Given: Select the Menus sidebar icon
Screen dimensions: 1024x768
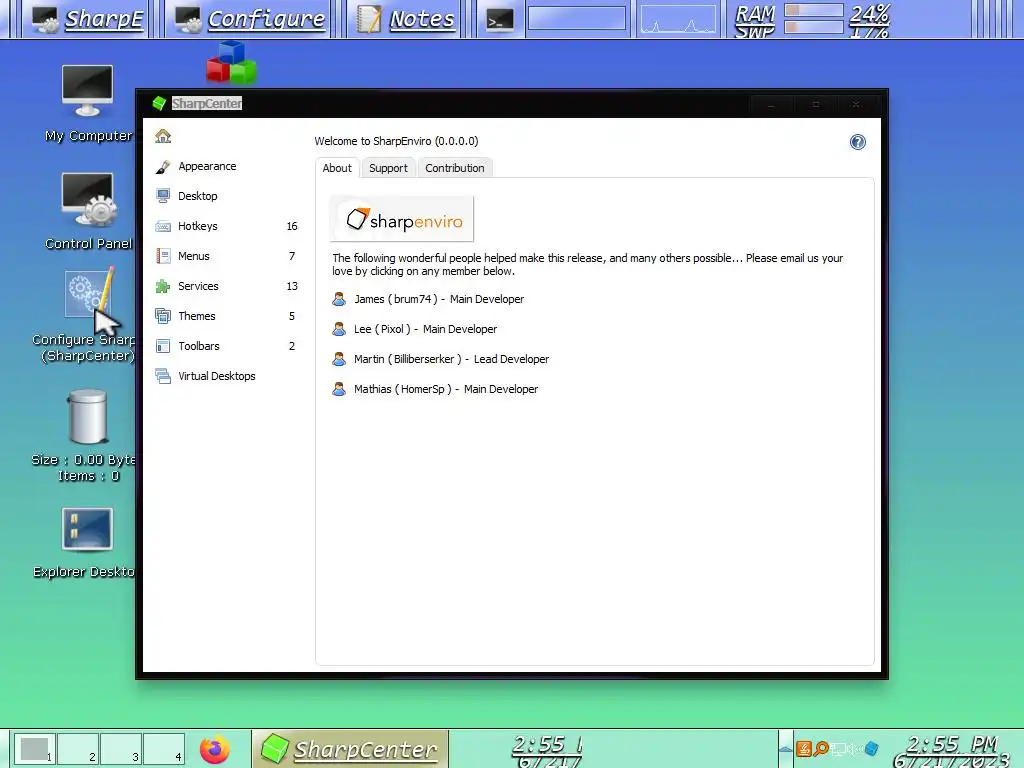Looking at the screenshot, I should [x=163, y=256].
